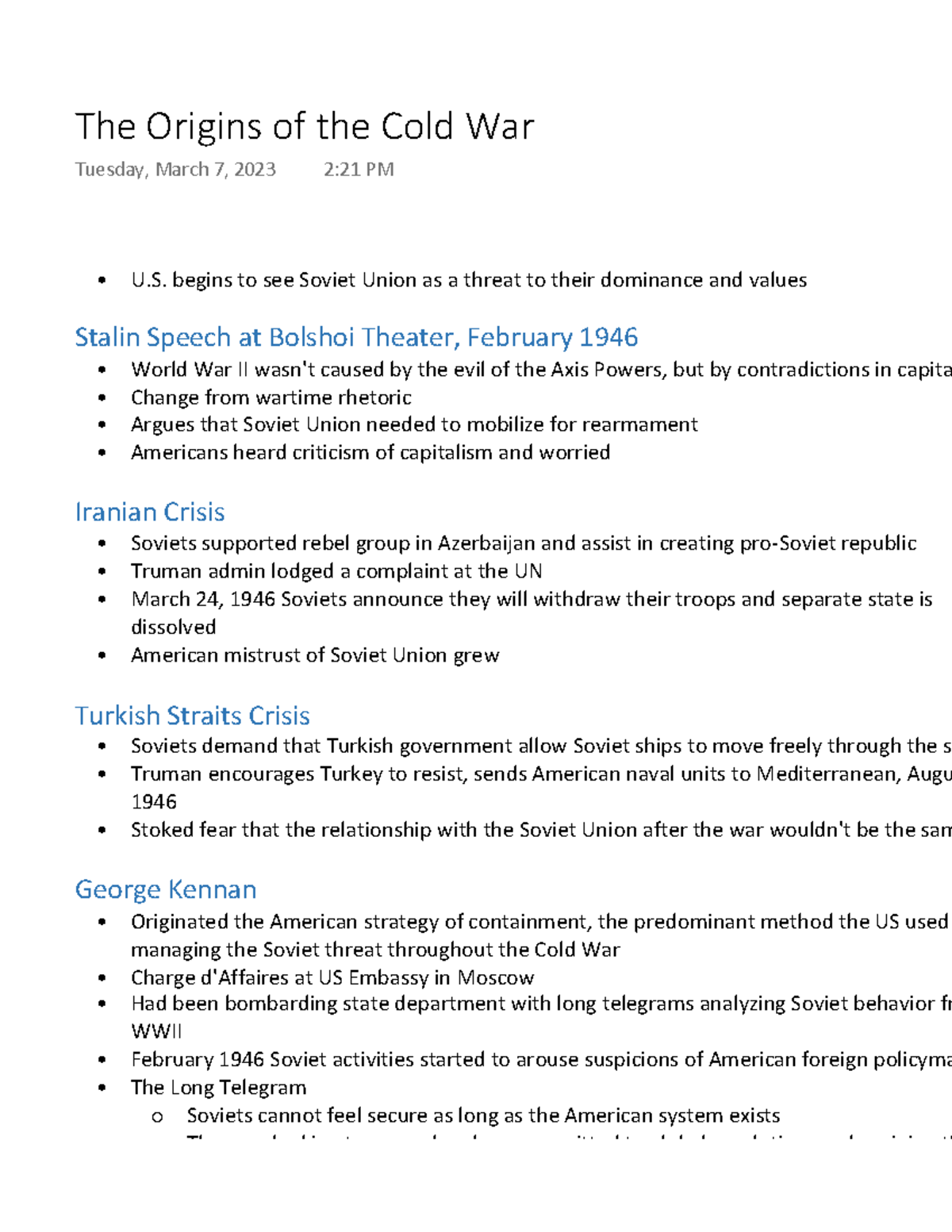952x1232 pixels.
Task: Select the Turkish Straits Crisis heading
Action: (192, 716)
